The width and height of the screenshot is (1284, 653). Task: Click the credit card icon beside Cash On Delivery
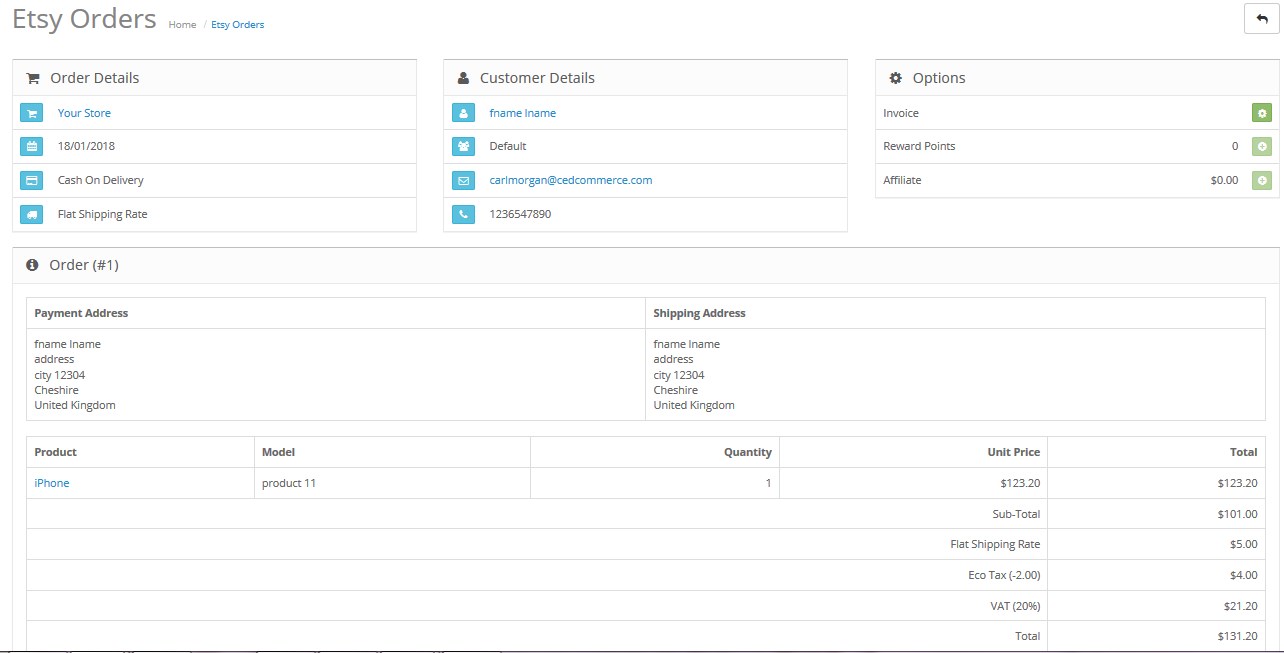pos(32,181)
